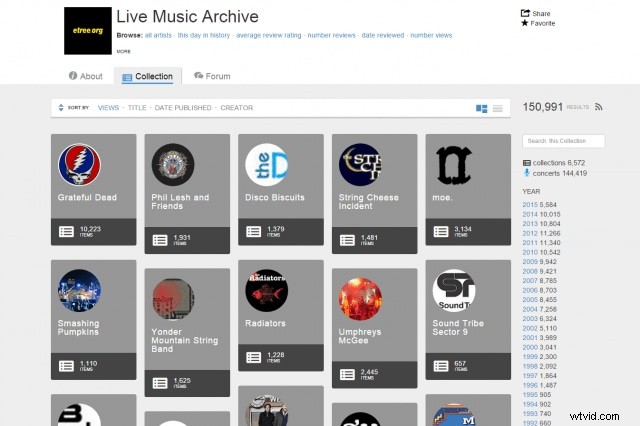
Task: Mark collection as Favorite star
Action: pyautogui.click(x=525, y=23)
